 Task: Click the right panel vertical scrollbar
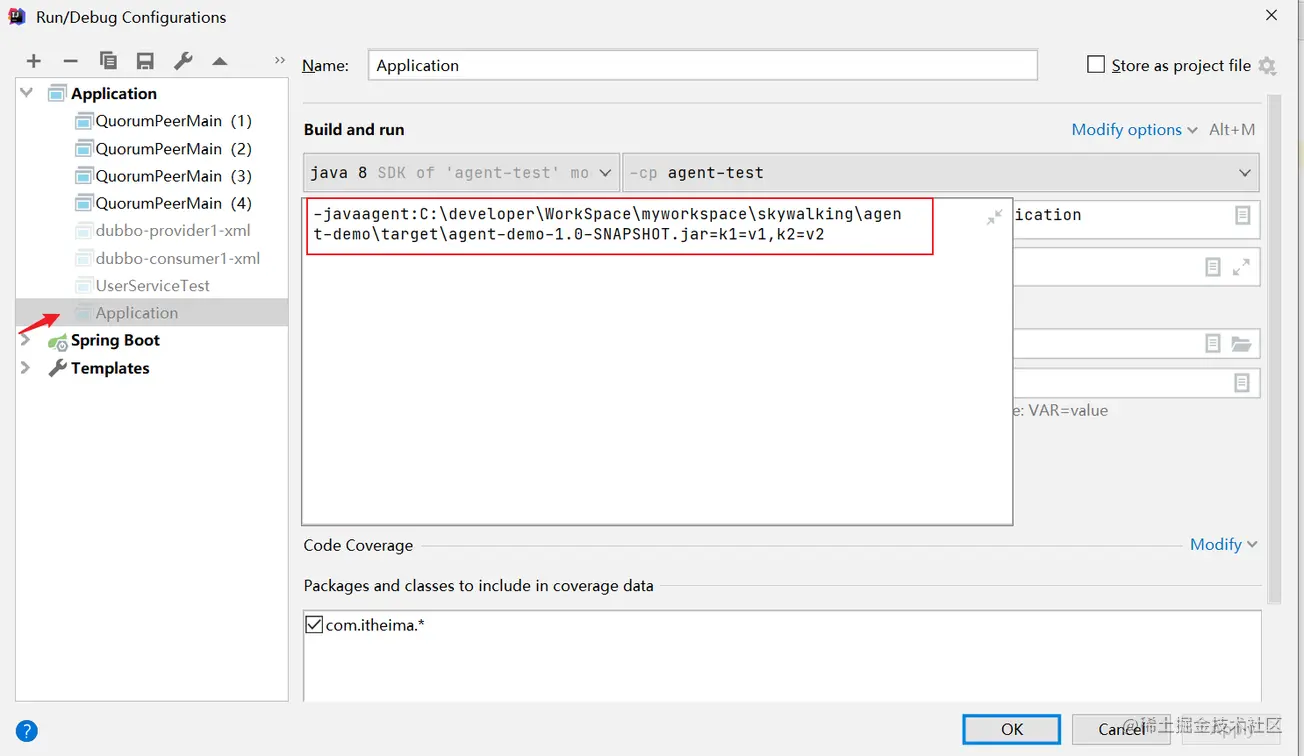pos(1273,350)
